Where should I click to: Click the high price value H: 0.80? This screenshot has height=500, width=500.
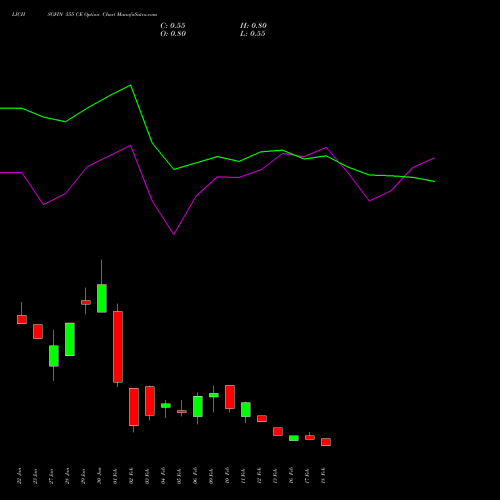[x=253, y=26]
